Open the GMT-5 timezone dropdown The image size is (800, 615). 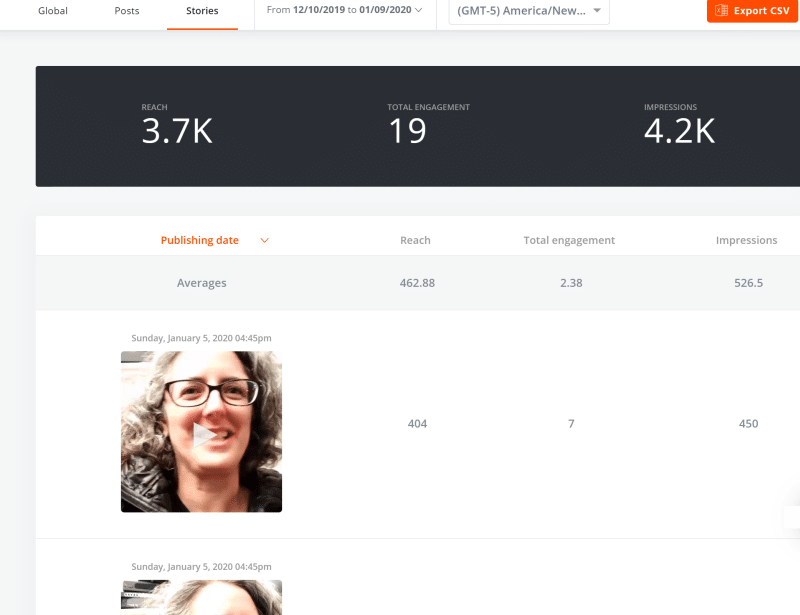tap(528, 11)
